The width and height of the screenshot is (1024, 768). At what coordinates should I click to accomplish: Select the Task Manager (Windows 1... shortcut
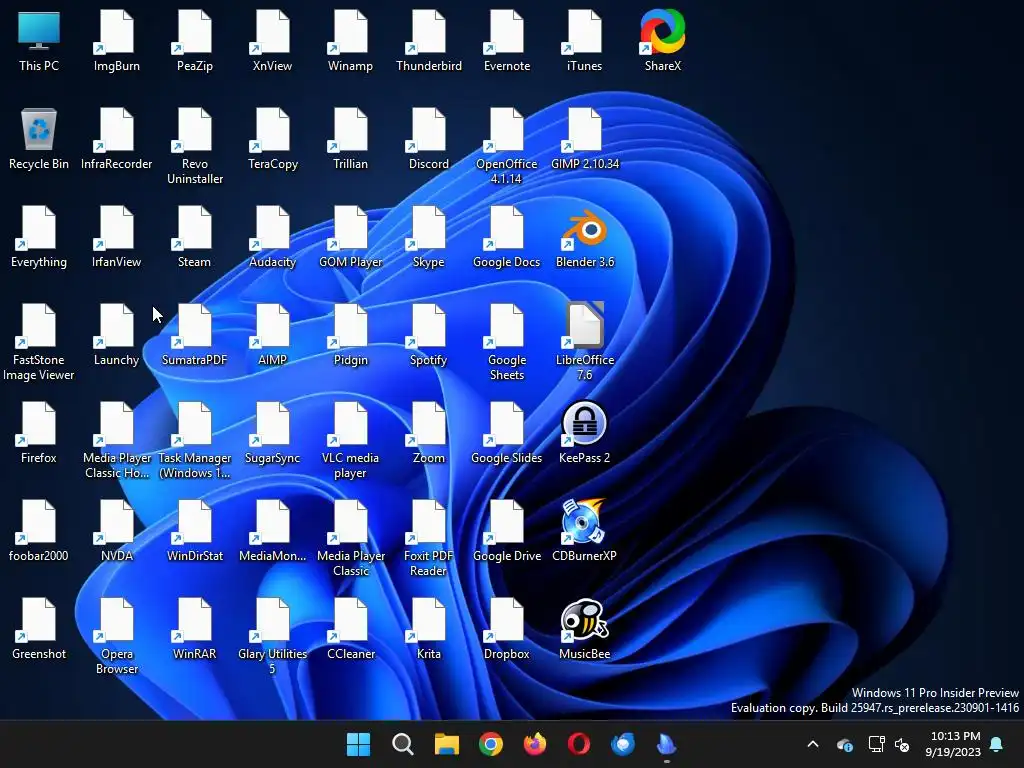(x=195, y=440)
